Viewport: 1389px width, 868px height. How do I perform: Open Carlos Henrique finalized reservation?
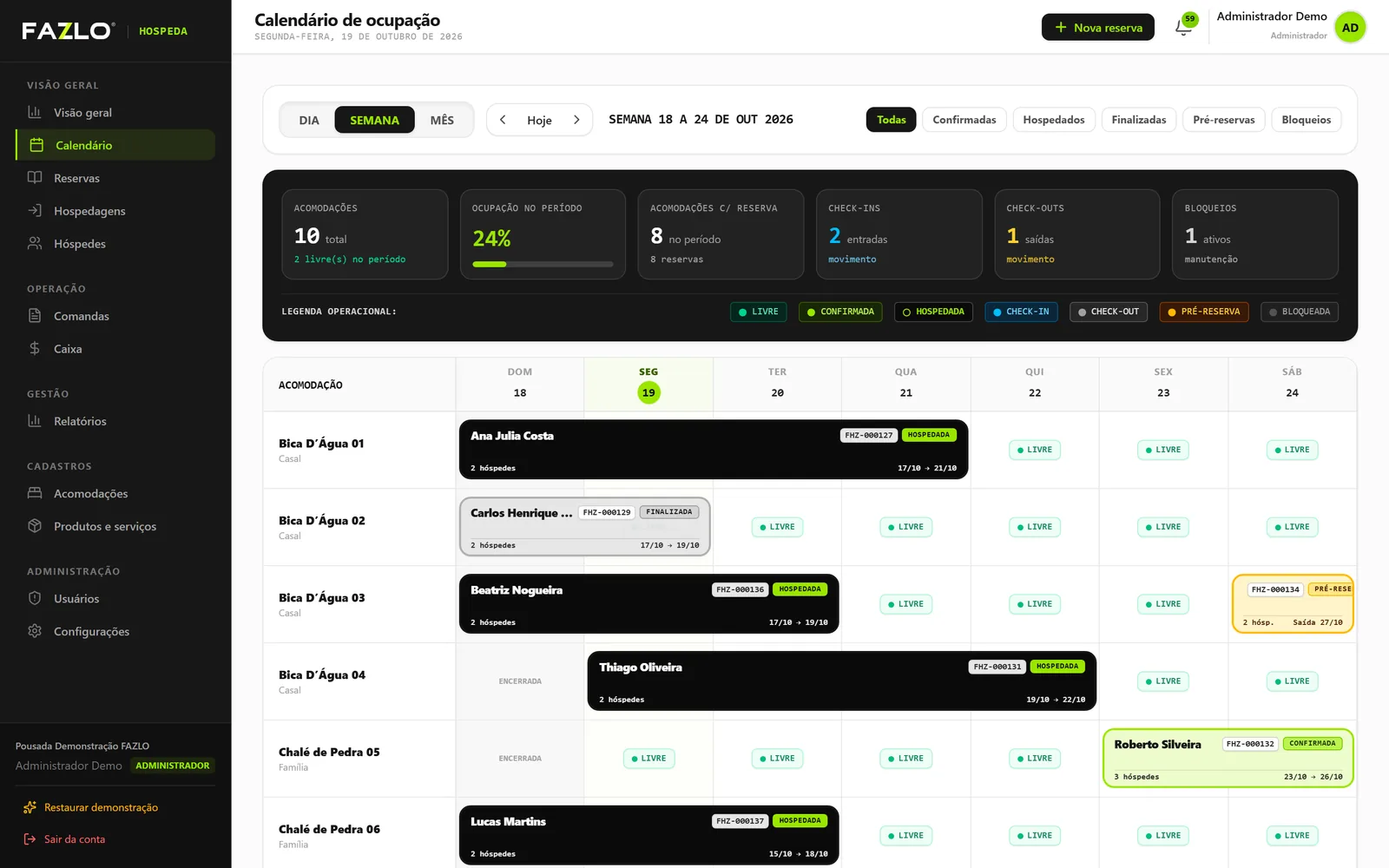585,527
